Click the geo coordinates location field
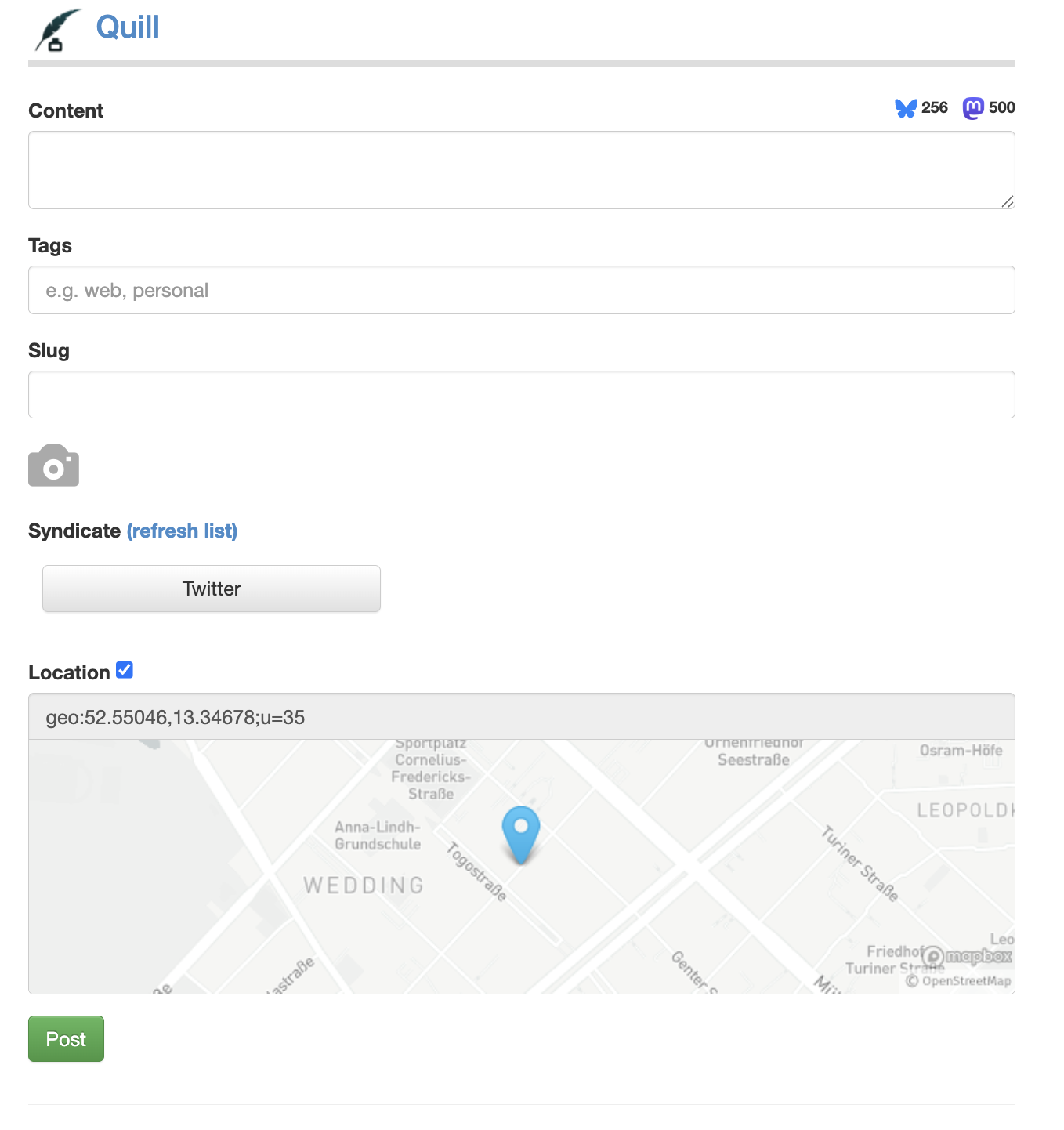 tap(521, 717)
